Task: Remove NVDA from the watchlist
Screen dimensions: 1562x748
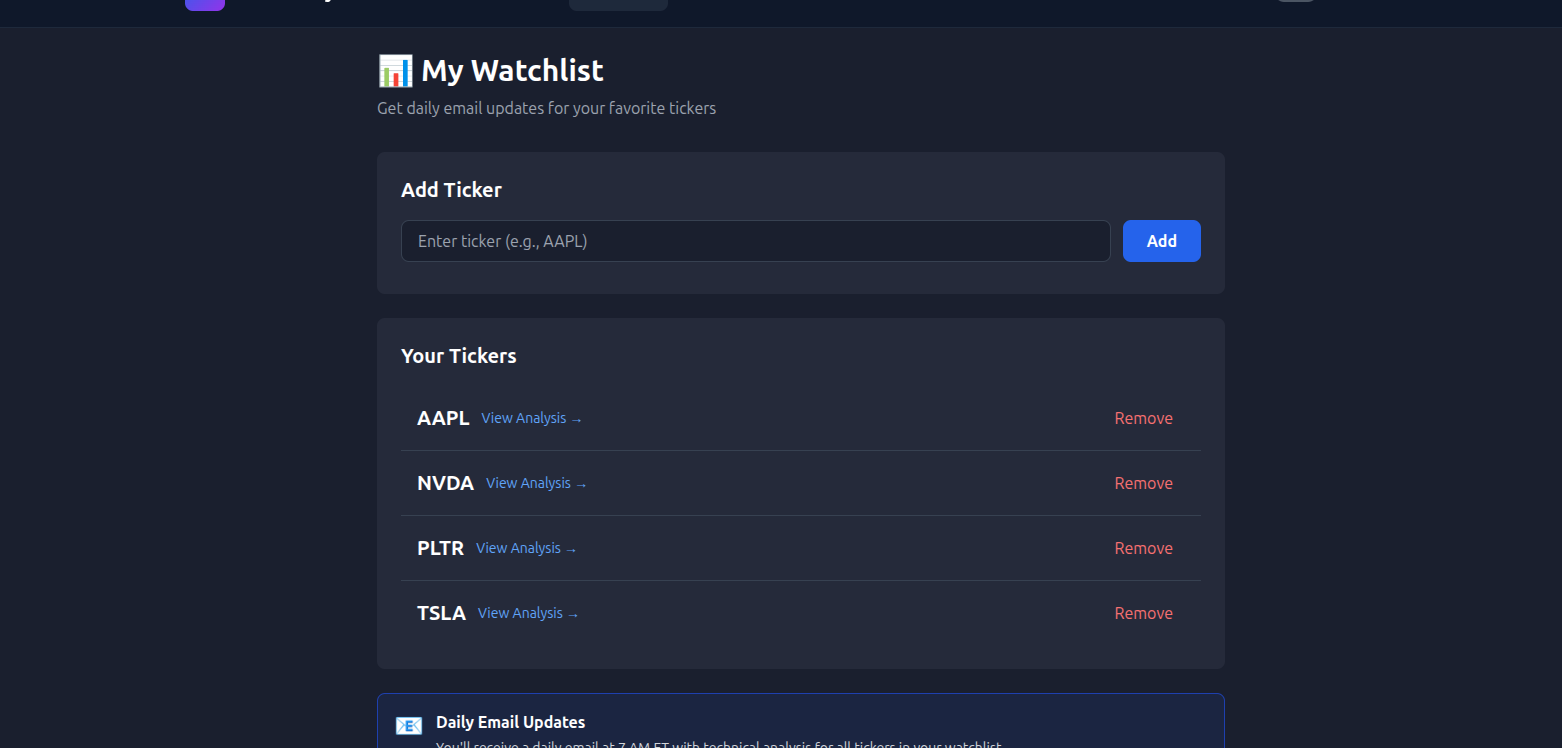Action: (x=1143, y=483)
